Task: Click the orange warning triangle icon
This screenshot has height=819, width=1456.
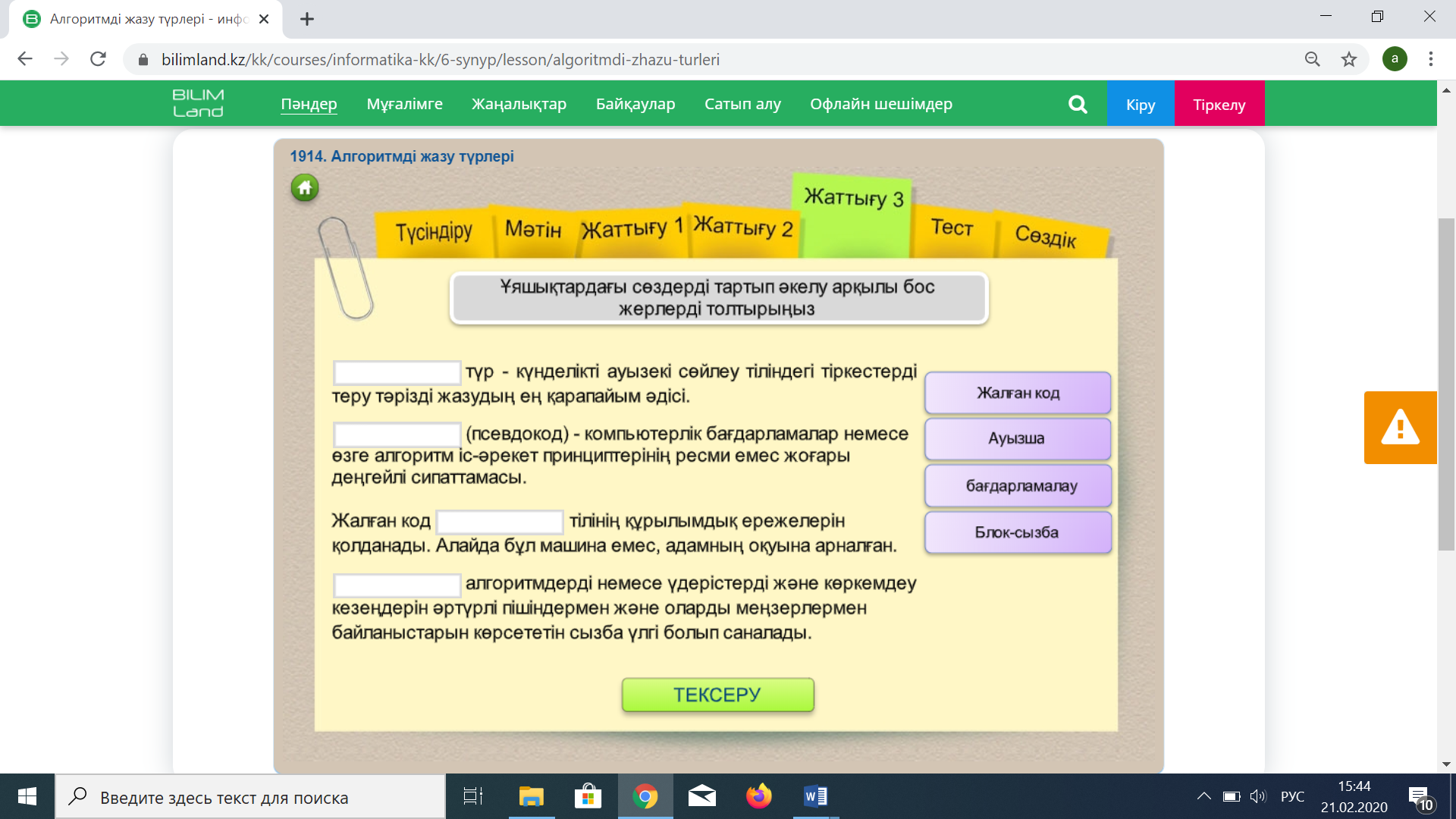Action: tap(1400, 427)
